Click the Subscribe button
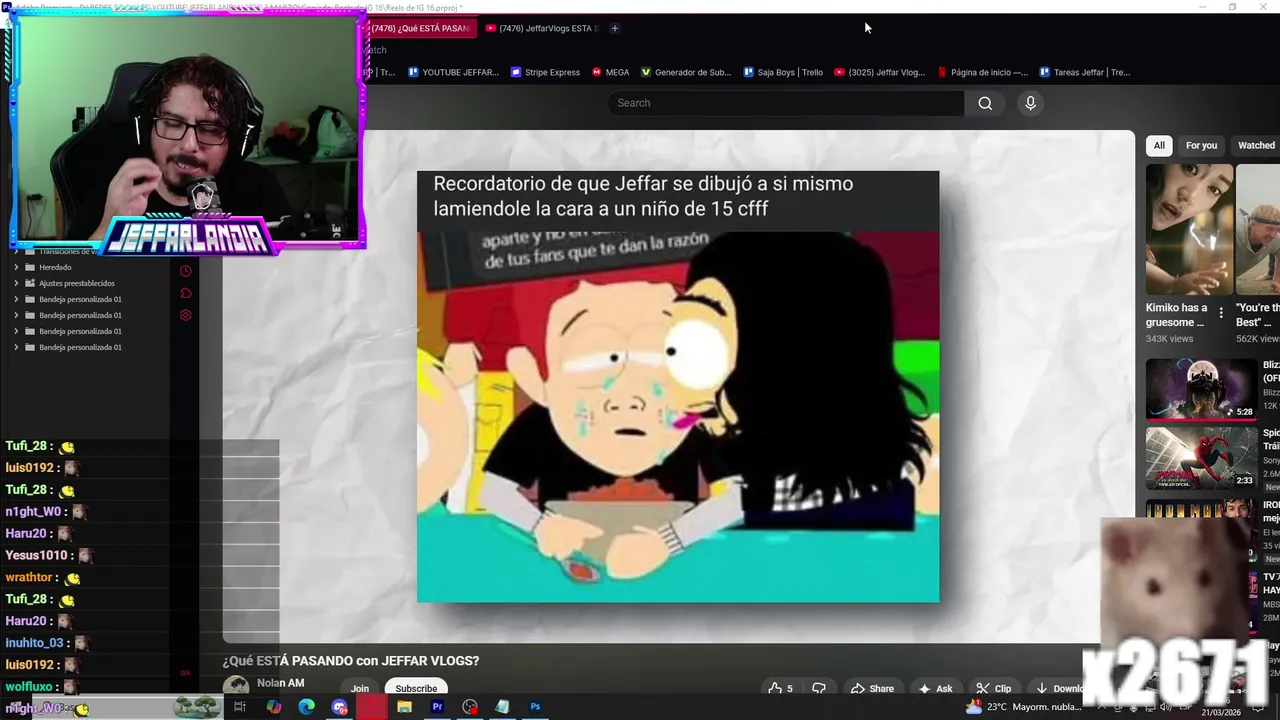The image size is (1280, 720). 416,688
